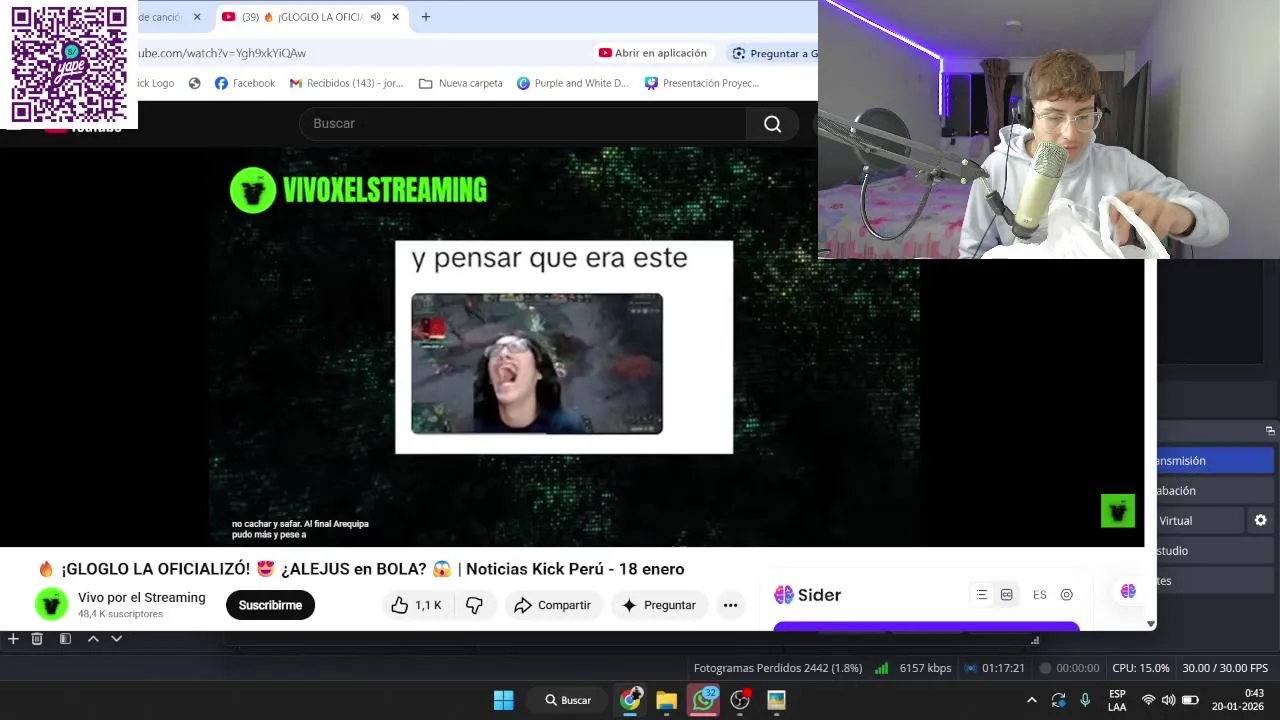Add a new OBS source plus icon
This screenshot has width=1280, height=720.
pyautogui.click(x=13, y=639)
